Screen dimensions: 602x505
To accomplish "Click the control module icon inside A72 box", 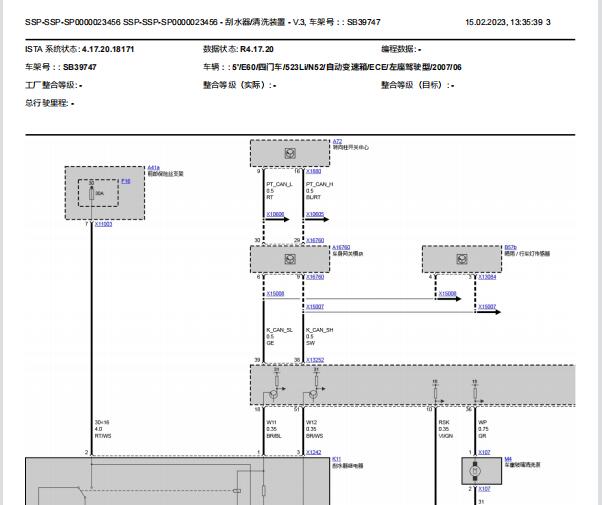I will tap(290, 153).
